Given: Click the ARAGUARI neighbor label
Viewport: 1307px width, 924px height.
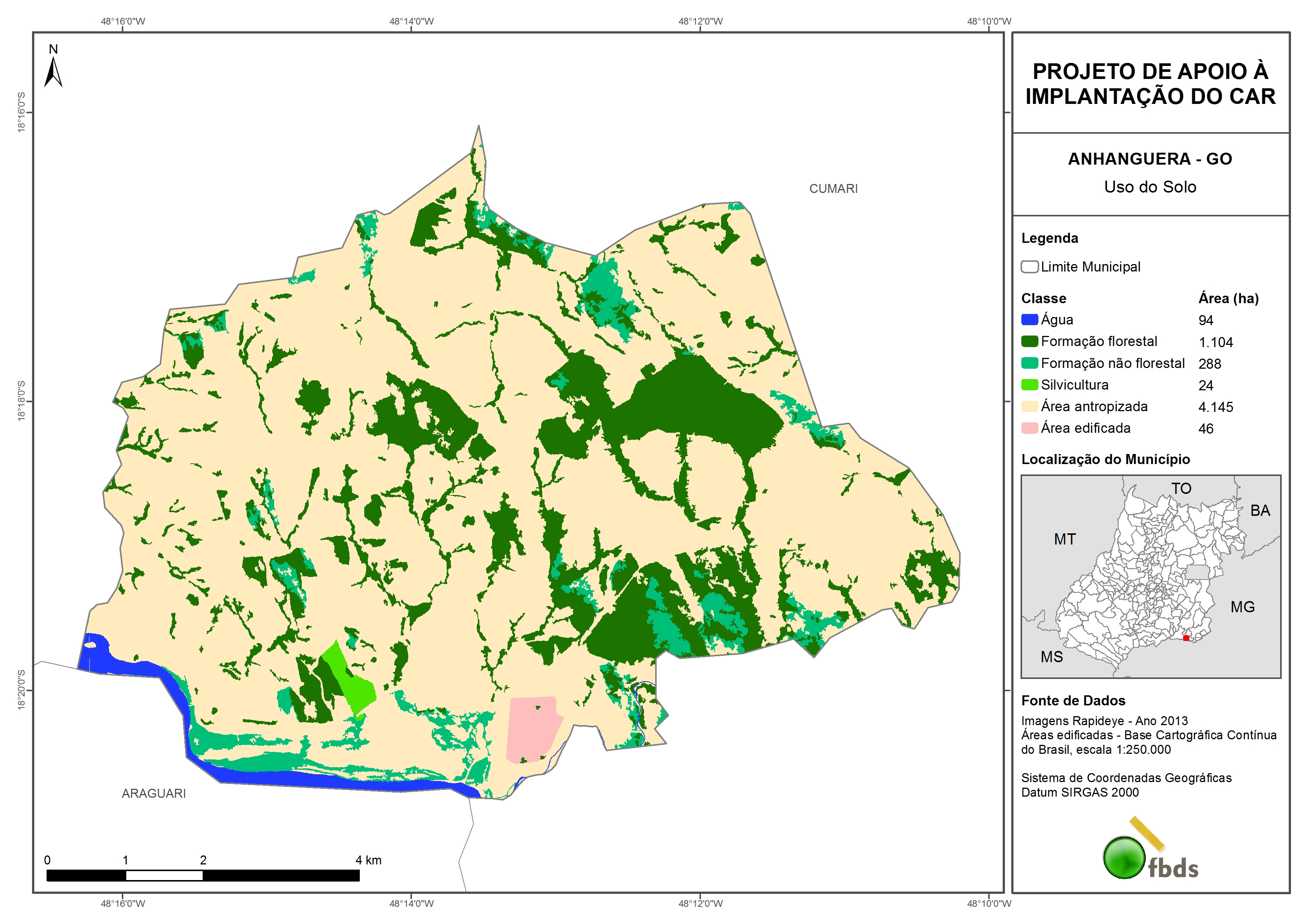Looking at the screenshot, I should [x=154, y=793].
